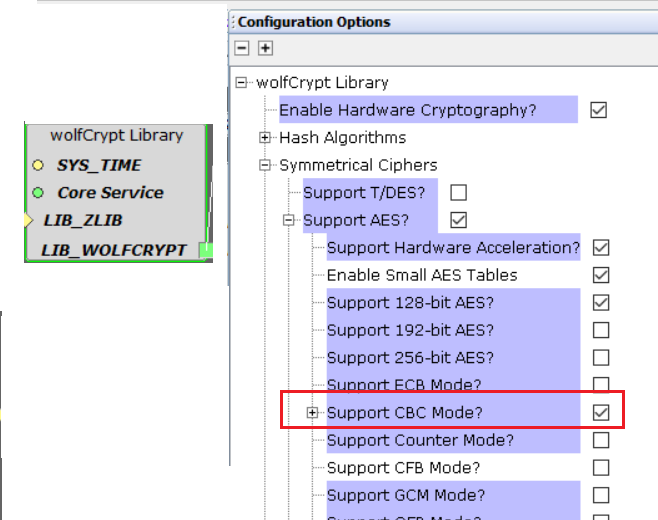Collapse the wolfCrypt Library root node
658x520 pixels.
241,82
